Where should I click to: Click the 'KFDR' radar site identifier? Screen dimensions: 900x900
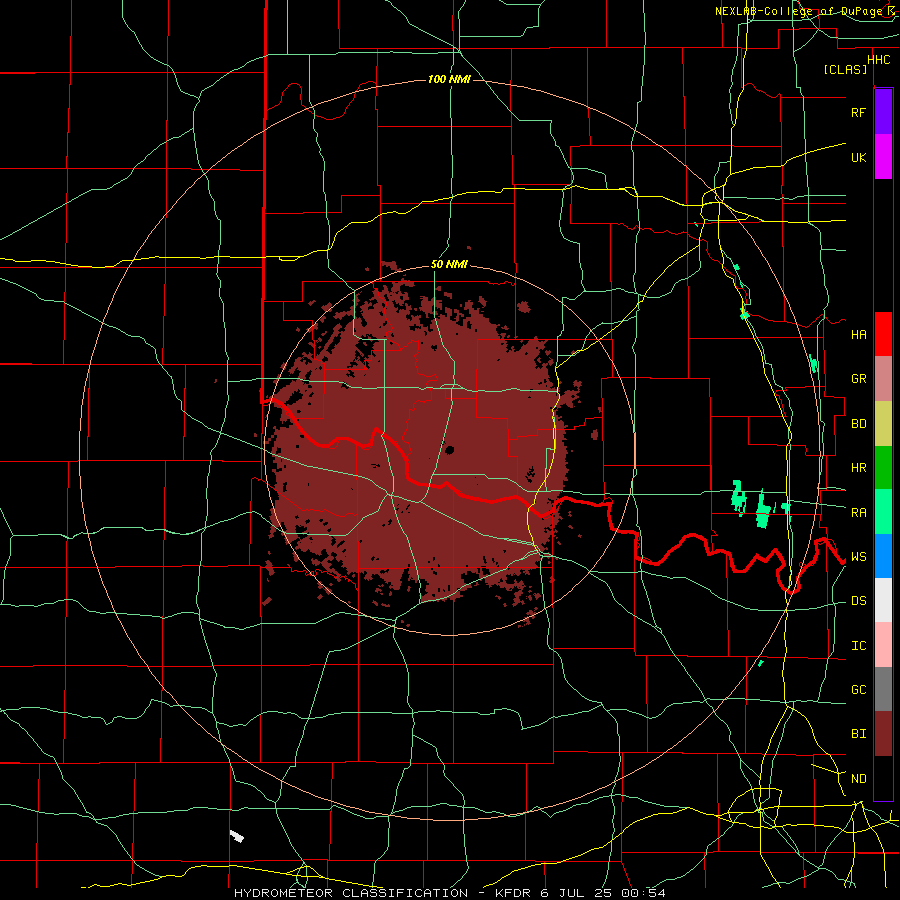[x=514, y=893]
